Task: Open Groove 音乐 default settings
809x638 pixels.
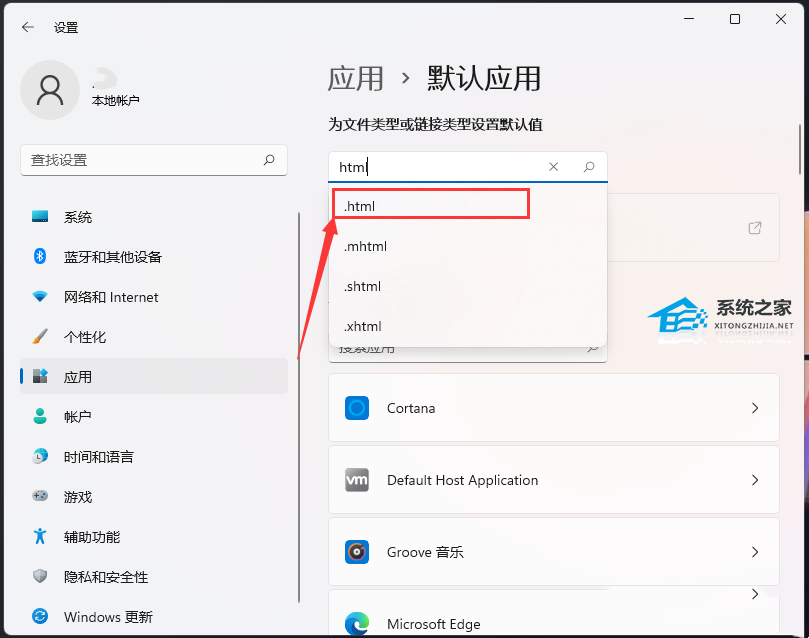Action: click(x=554, y=552)
